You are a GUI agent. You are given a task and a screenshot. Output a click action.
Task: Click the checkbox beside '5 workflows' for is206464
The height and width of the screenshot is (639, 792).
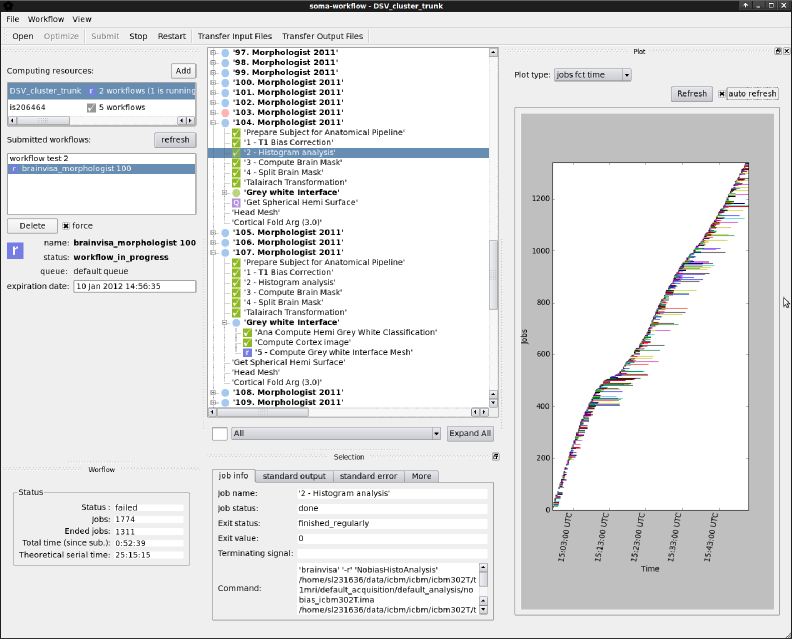[92, 107]
